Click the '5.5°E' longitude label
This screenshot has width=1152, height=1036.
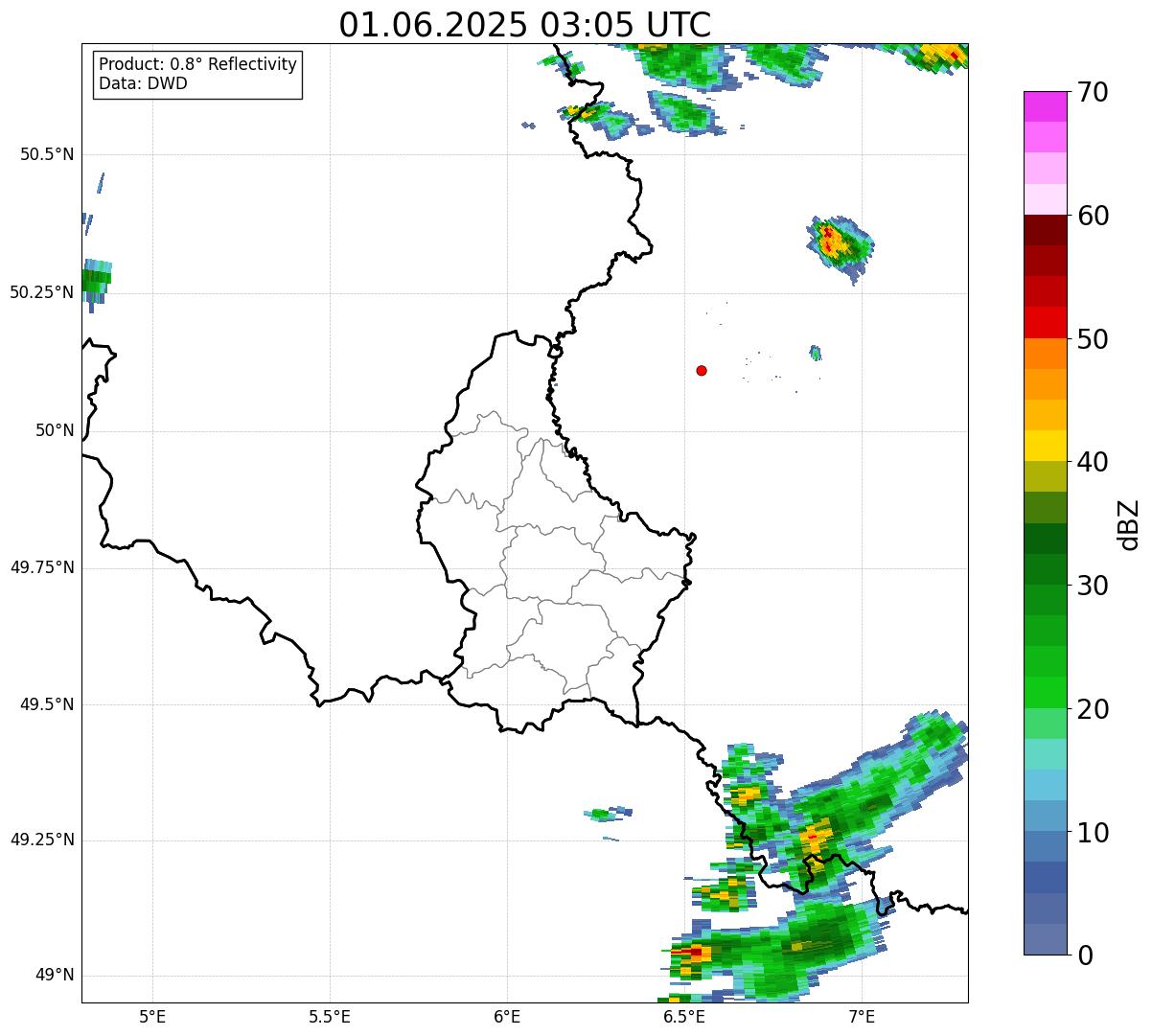tap(330, 1016)
